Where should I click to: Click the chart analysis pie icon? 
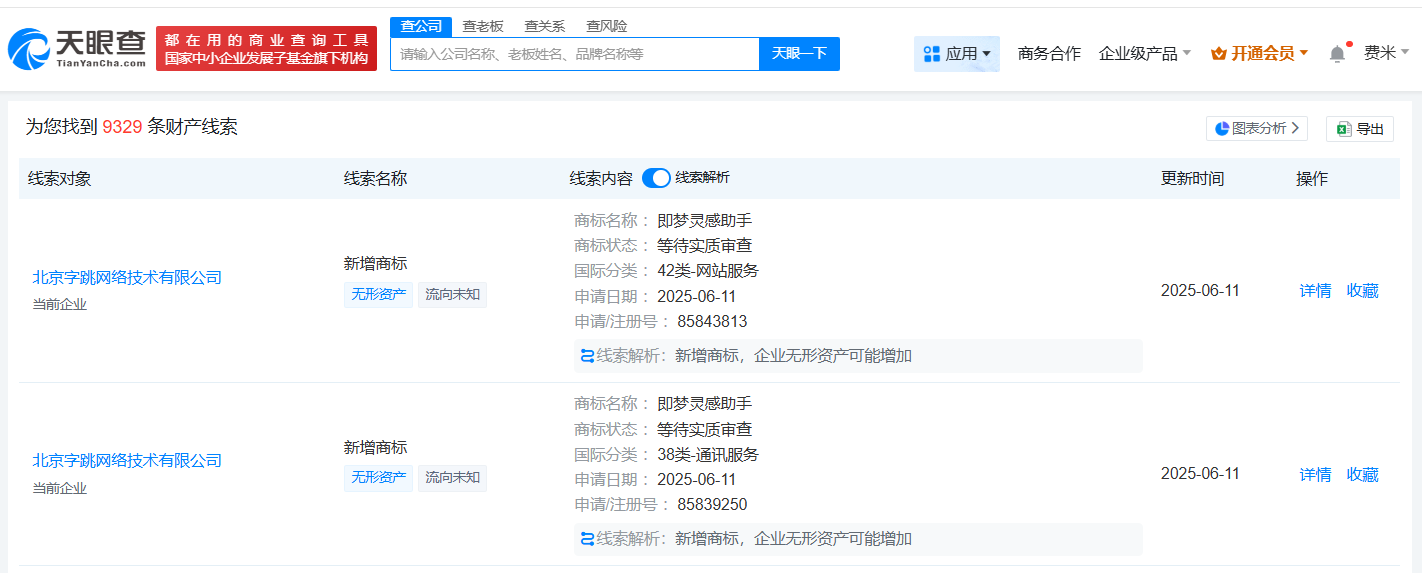1222,128
